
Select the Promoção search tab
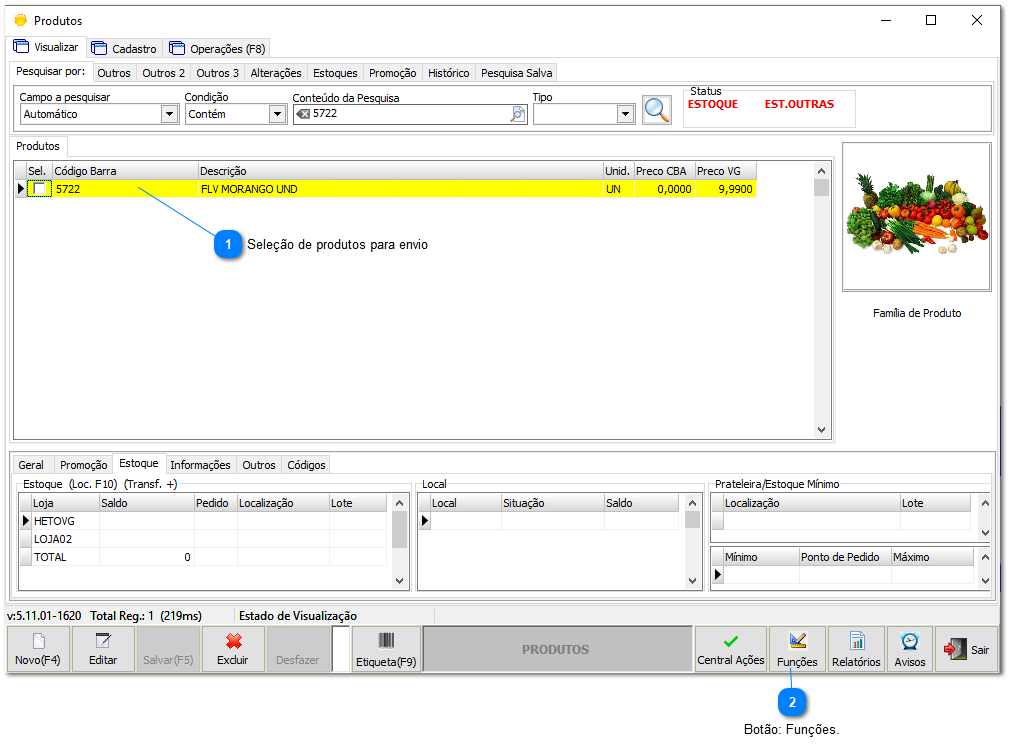point(392,73)
